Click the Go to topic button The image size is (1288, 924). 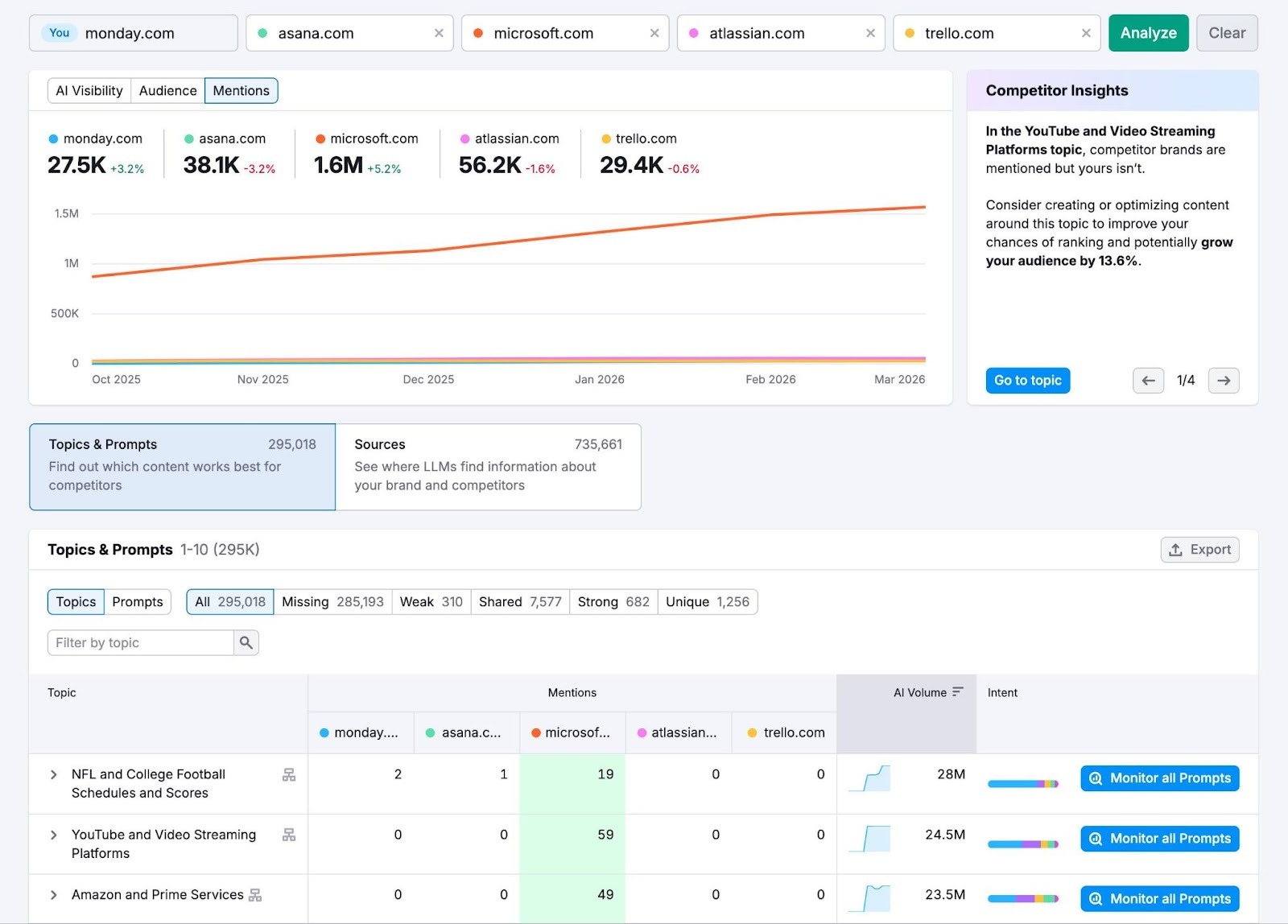click(1027, 380)
